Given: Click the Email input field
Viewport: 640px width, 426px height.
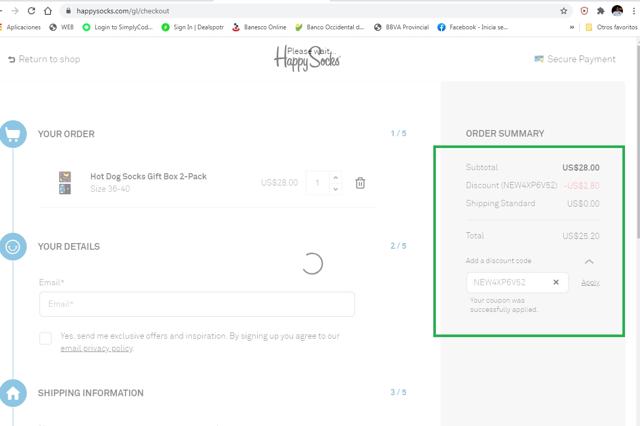Looking at the screenshot, I should click(197, 304).
